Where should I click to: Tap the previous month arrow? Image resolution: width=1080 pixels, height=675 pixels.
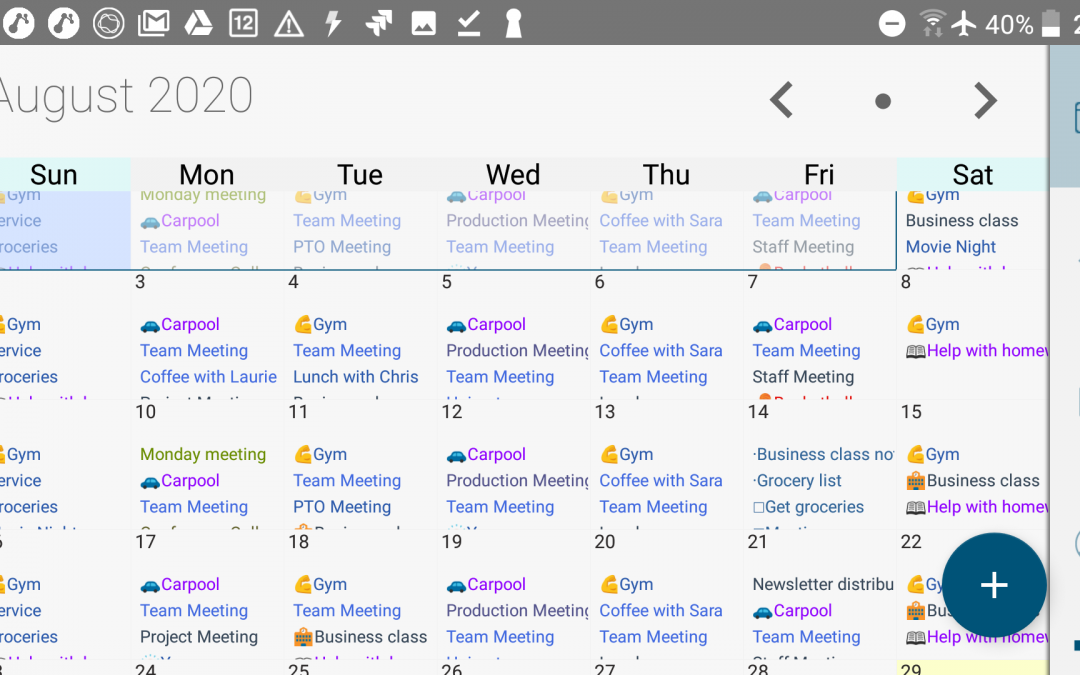point(781,100)
